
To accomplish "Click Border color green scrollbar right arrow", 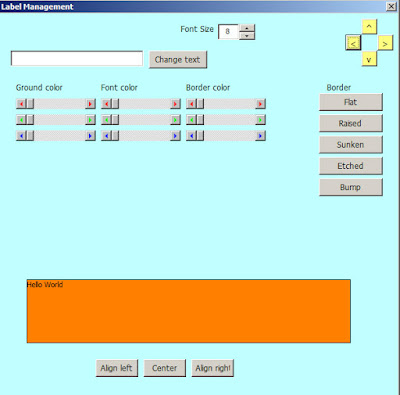I will point(260,120).
